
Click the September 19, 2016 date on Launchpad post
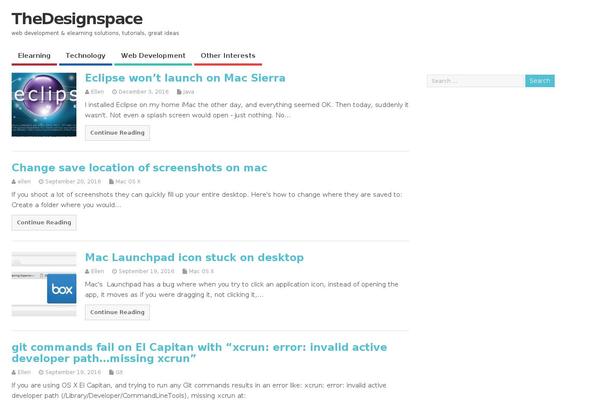146,271
